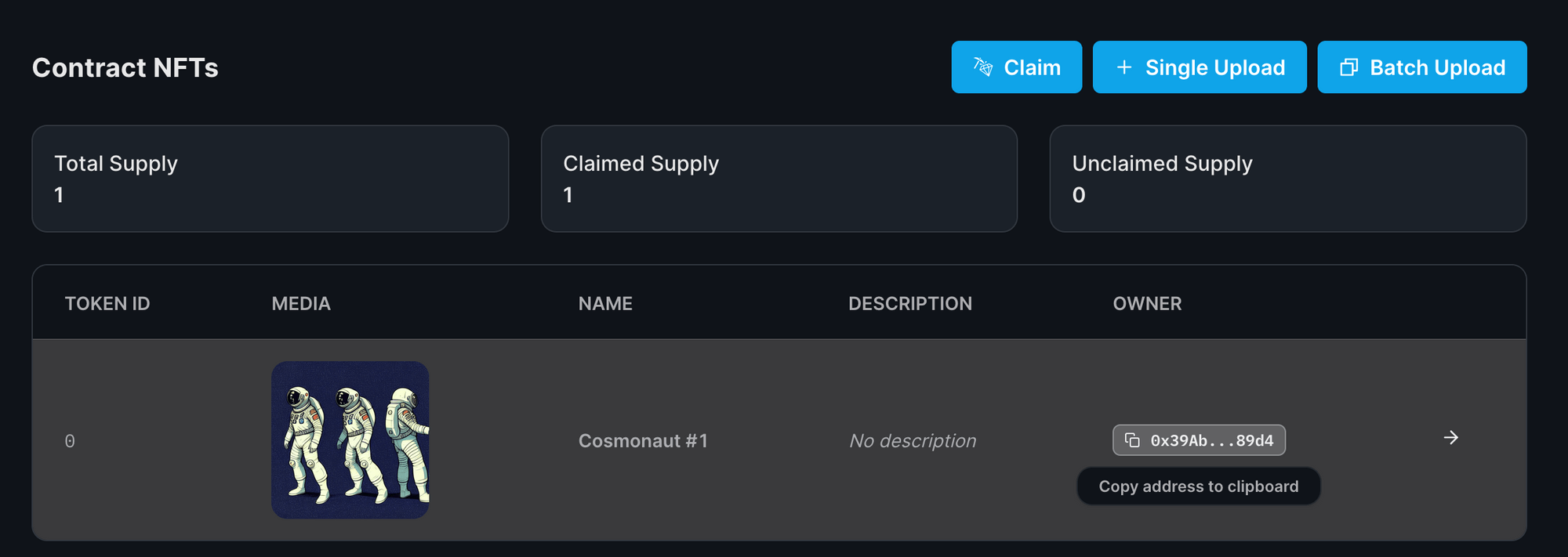Open Cosmonaut #1 details with the right arrow

pos(1450,438)
